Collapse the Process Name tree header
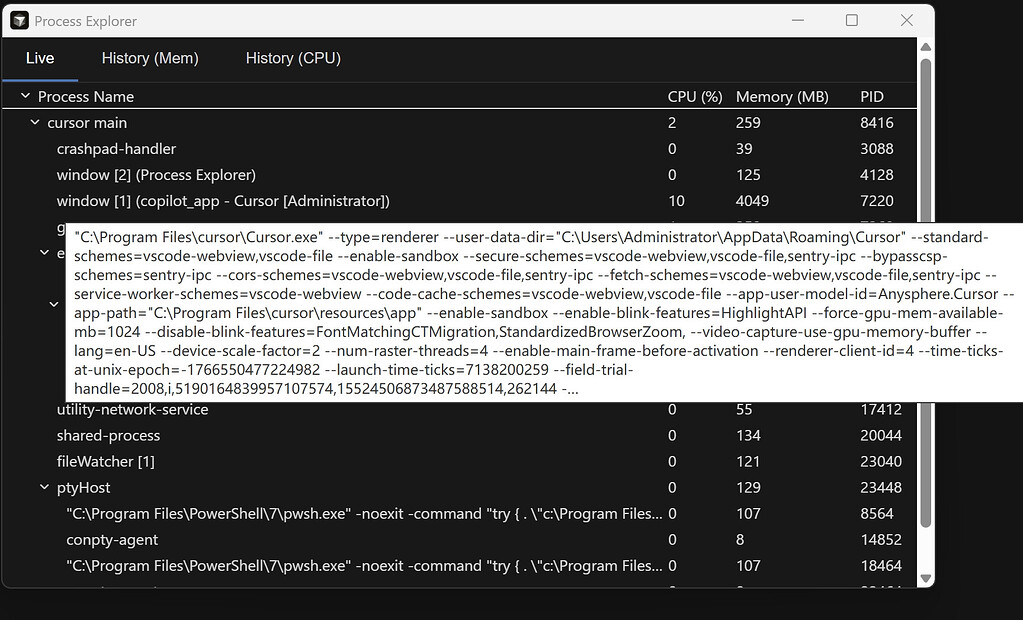This screenshot has width=1023, height=620. (24, 96)
